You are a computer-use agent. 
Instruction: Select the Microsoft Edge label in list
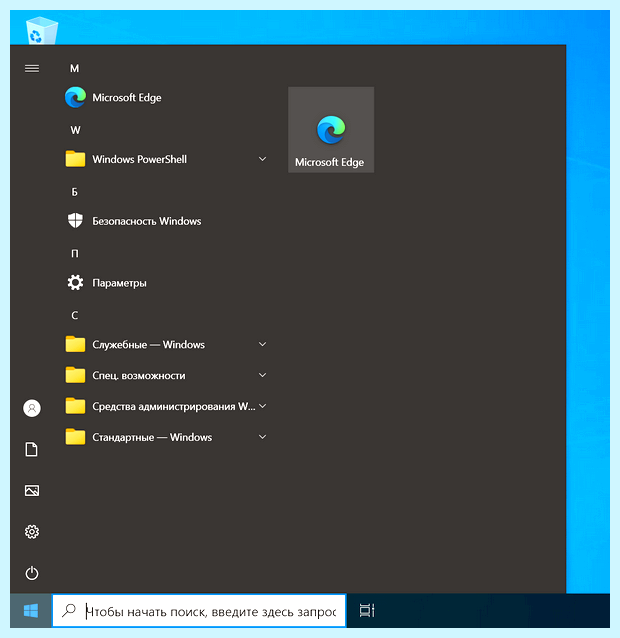pos(127,98)
